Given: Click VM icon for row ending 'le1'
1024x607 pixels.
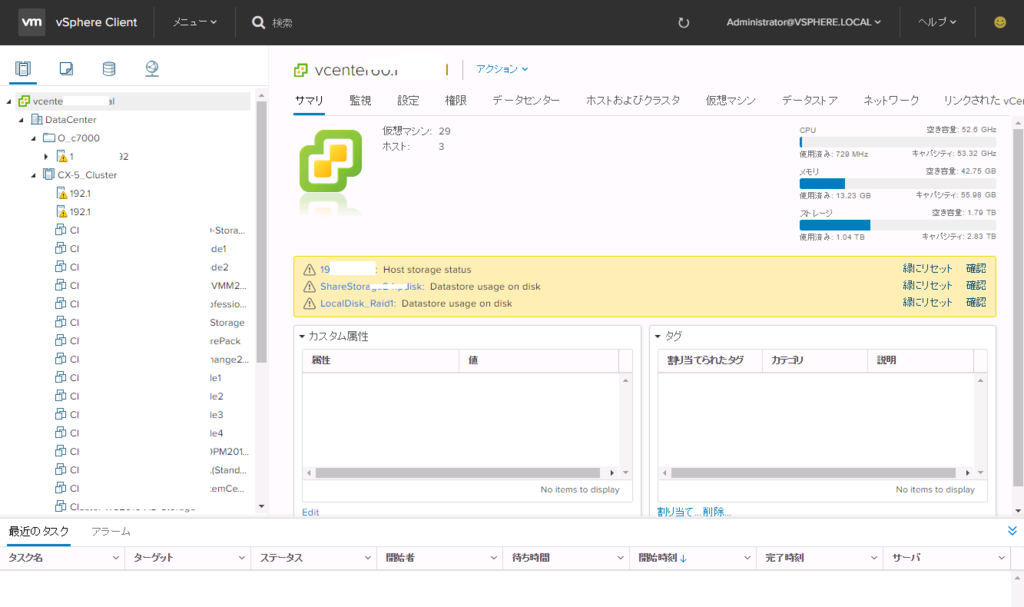Looking at the screenshot, I should pos(60,377).
